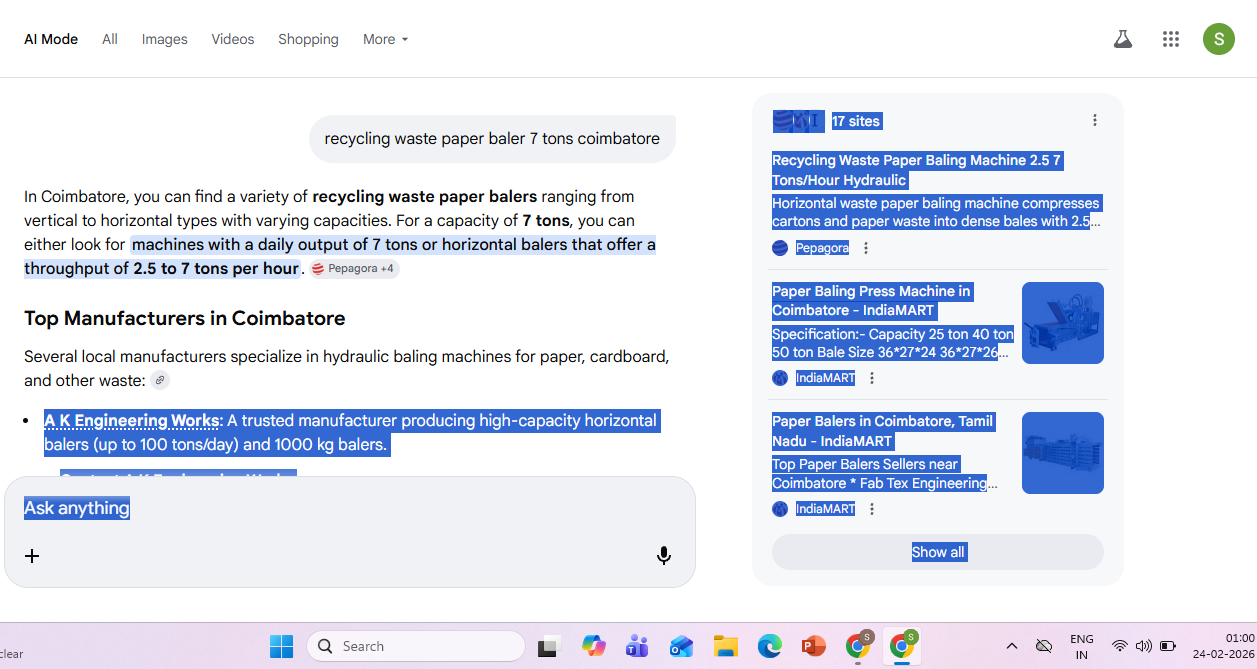Click the Wi-Fi network tray icon
1257x669 pixels.
click(x=1120, y=646)
